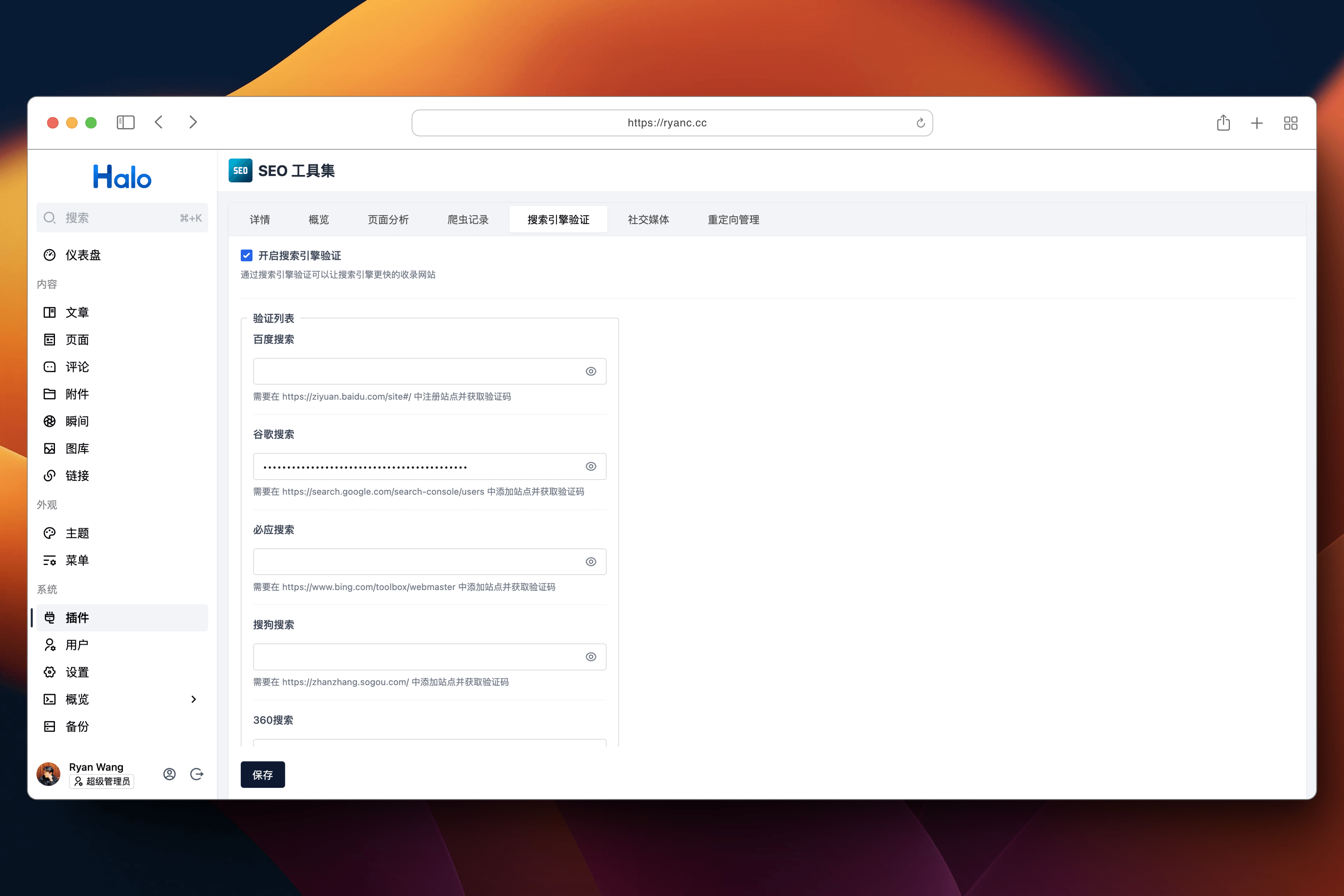Screen dimensions: 1344x896
Task: Open 图库 gallery in the sidebar
Action: click(122, 449)
